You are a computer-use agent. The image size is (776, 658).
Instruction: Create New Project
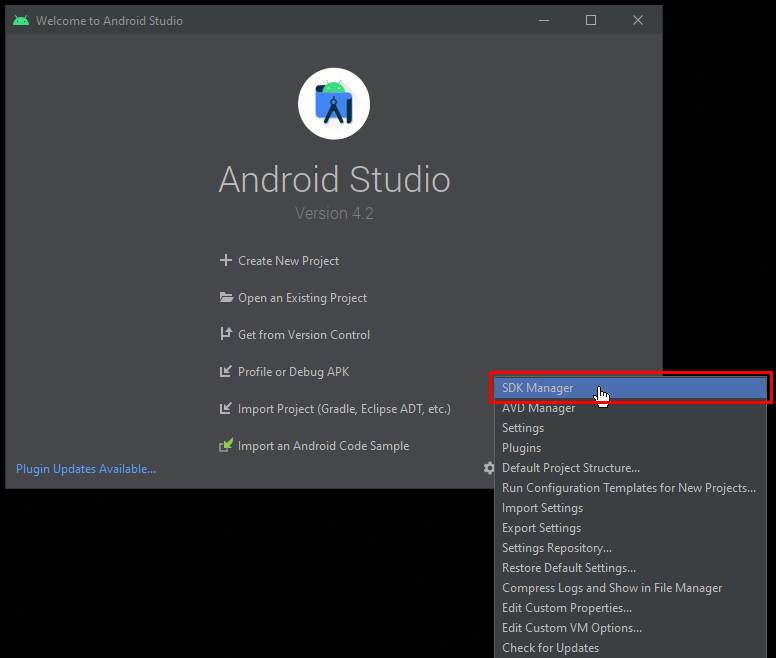click(x=289, y=261)
